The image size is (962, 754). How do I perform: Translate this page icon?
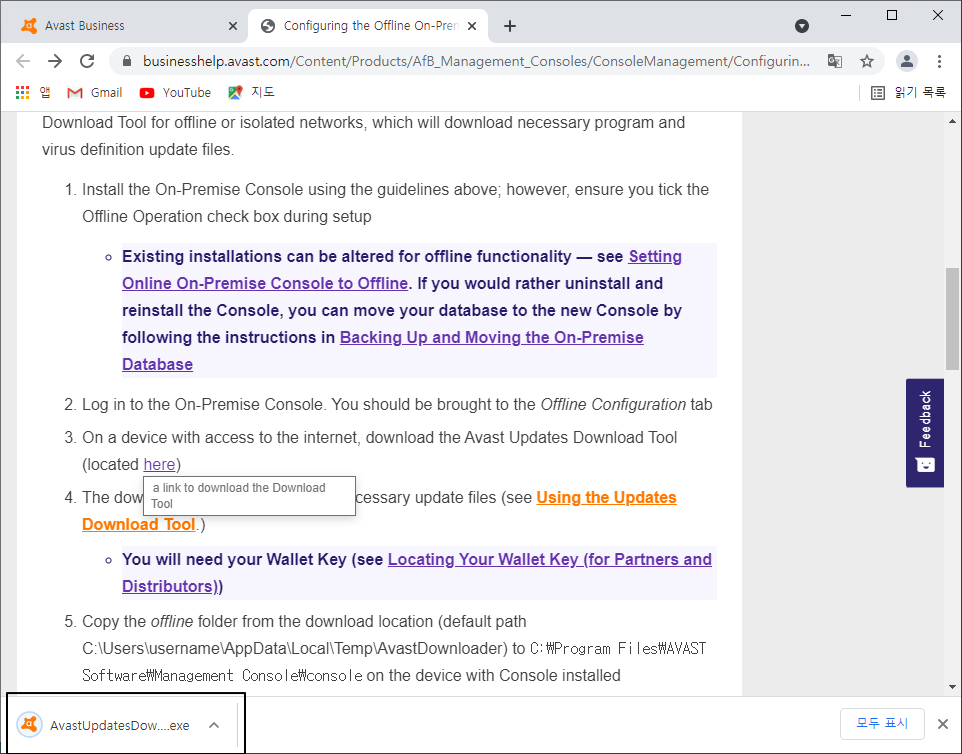(834, 61)
